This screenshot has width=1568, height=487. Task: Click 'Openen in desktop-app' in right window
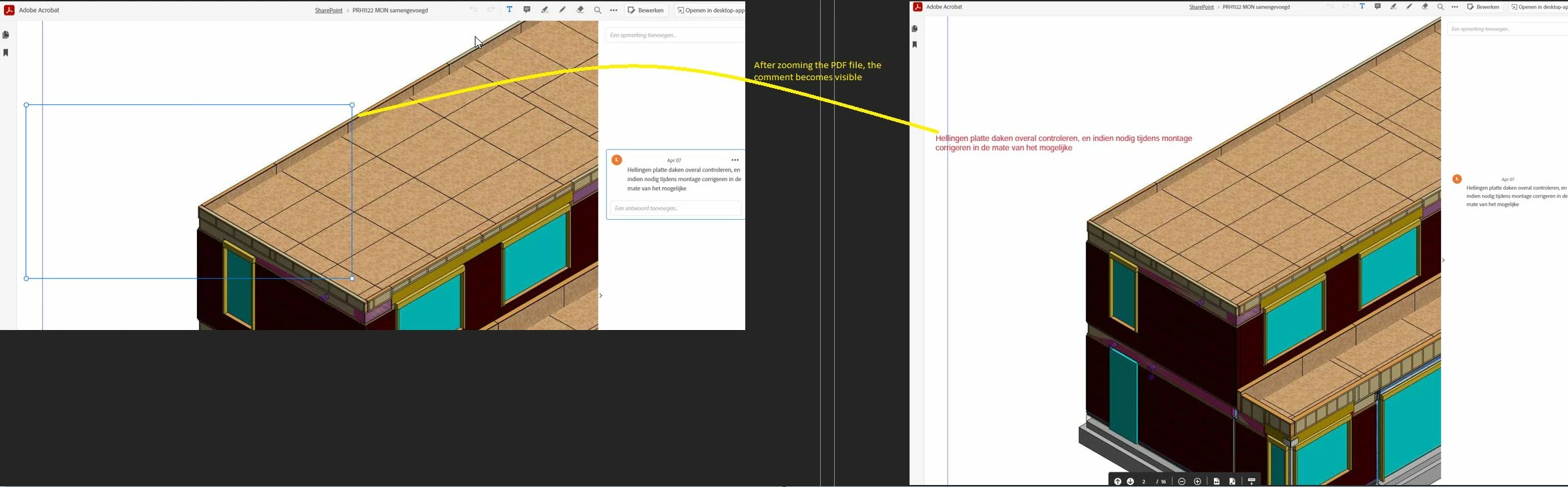click(1539, 7)
